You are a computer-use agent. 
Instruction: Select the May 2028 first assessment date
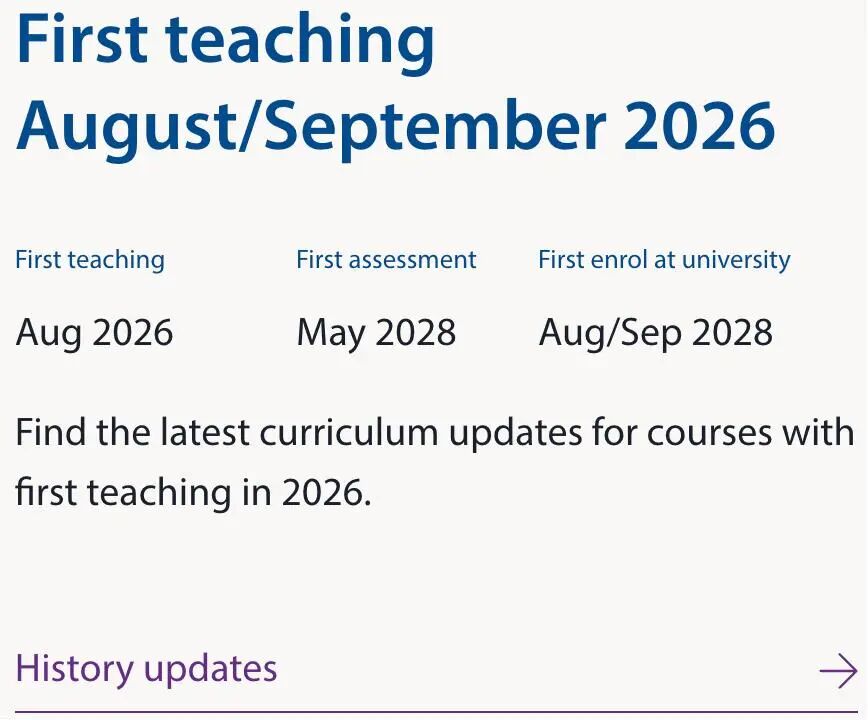[376, 332]
